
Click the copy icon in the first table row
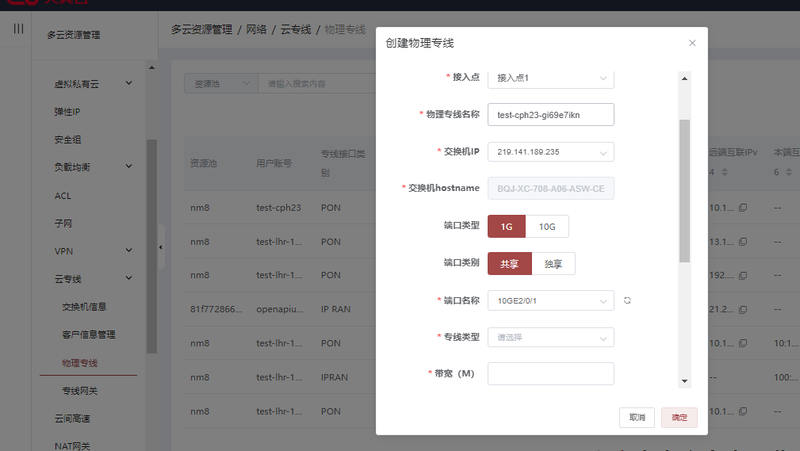(x=743, y=208)
